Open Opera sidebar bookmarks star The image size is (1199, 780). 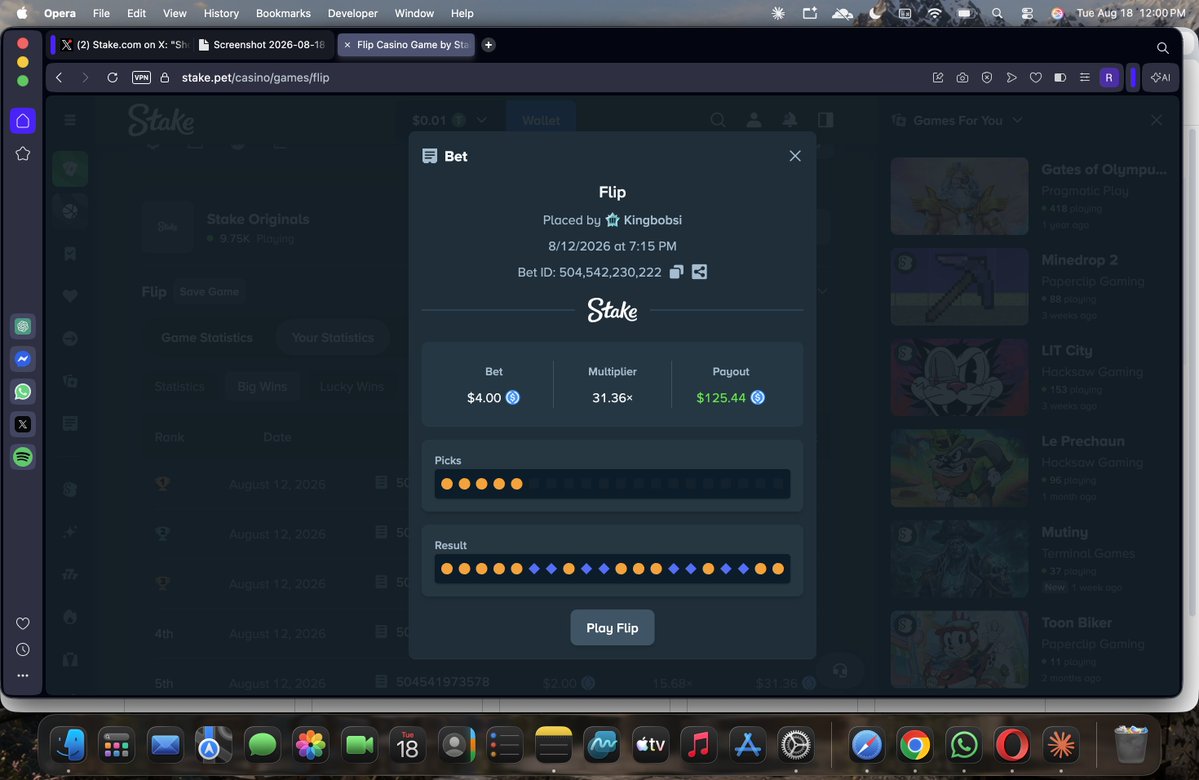point(23,154)
